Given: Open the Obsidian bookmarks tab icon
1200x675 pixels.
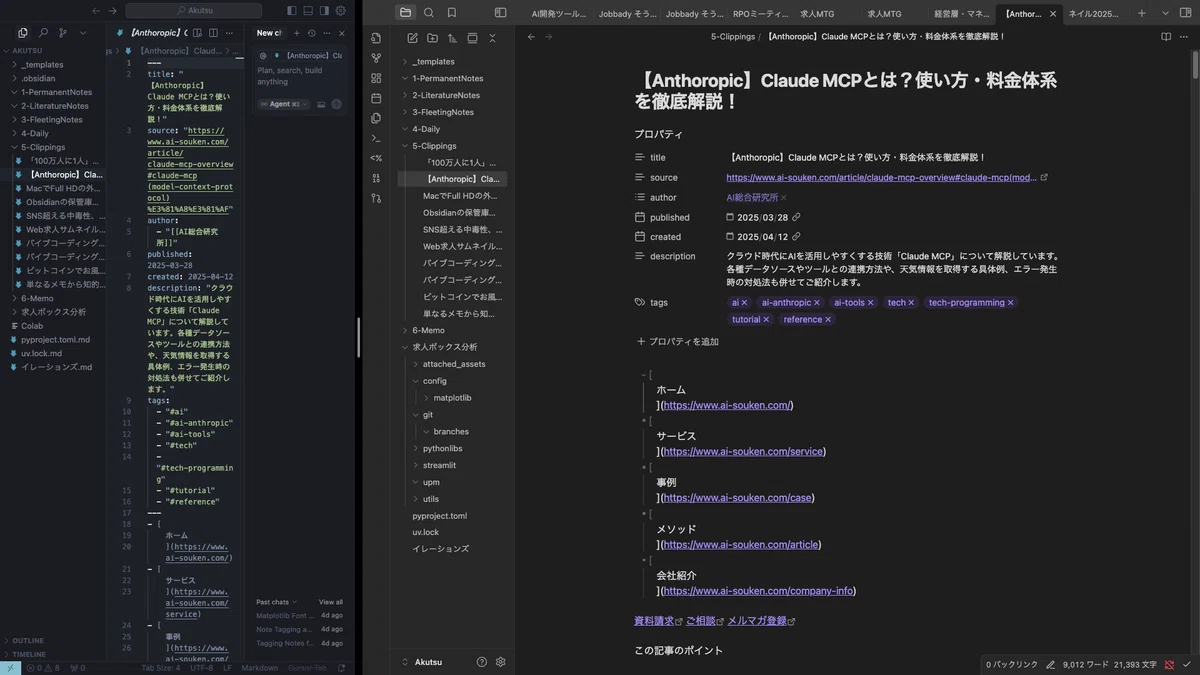Looking at the screenshot, I should pyautogui.click(x=452, y=13).
